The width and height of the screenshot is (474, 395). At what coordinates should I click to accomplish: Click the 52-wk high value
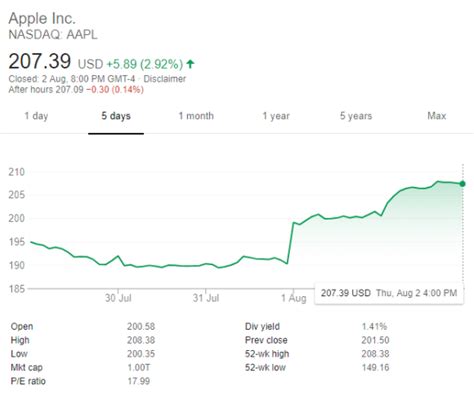click(375, 354)
